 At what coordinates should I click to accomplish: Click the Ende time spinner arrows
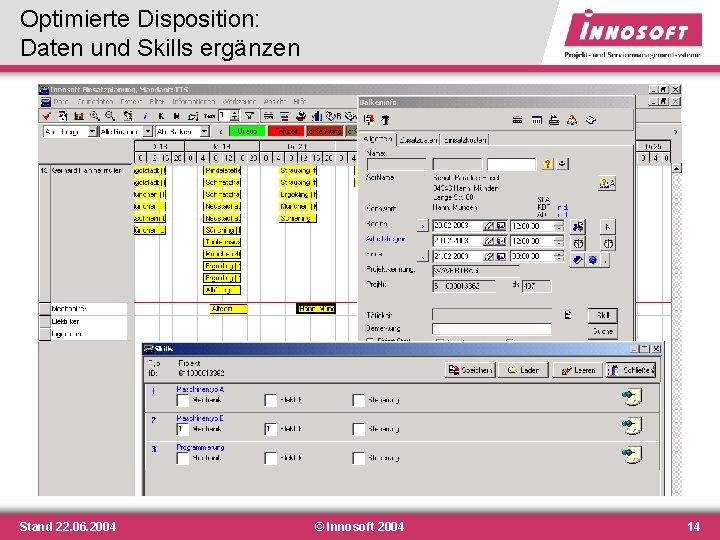[x=558, y=256]
